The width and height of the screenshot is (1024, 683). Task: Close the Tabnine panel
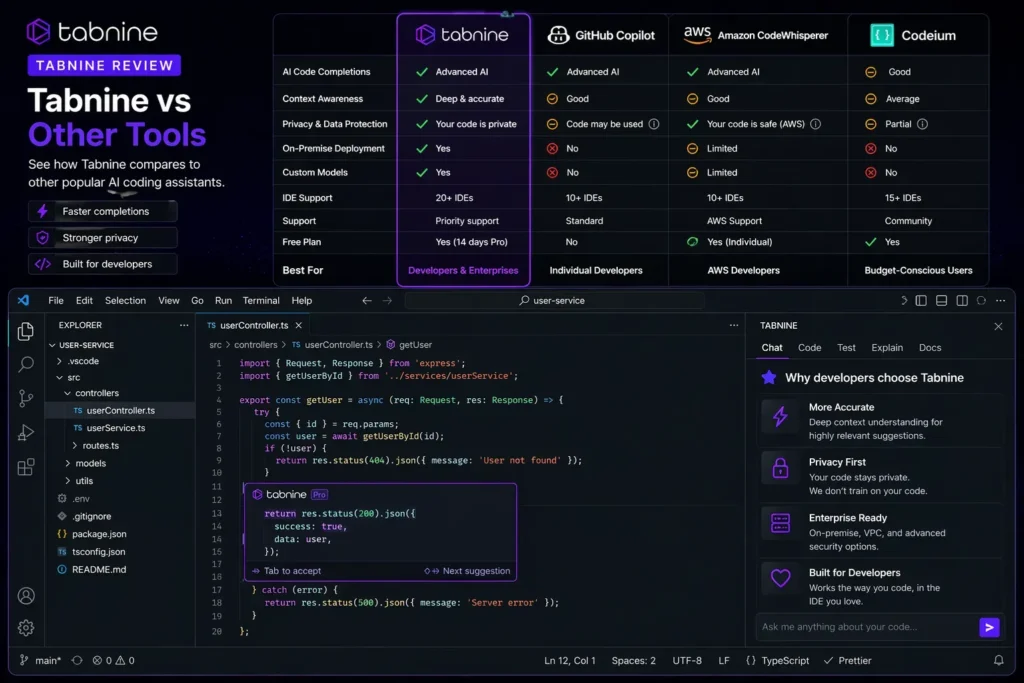pos(998,326)
